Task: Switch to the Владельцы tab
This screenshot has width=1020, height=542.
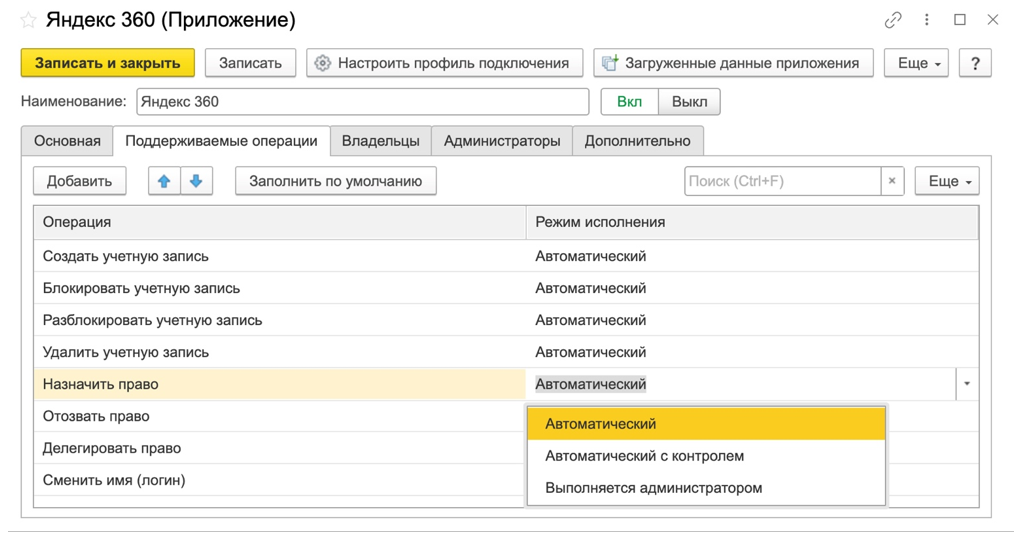Action: tap(380, 141)
